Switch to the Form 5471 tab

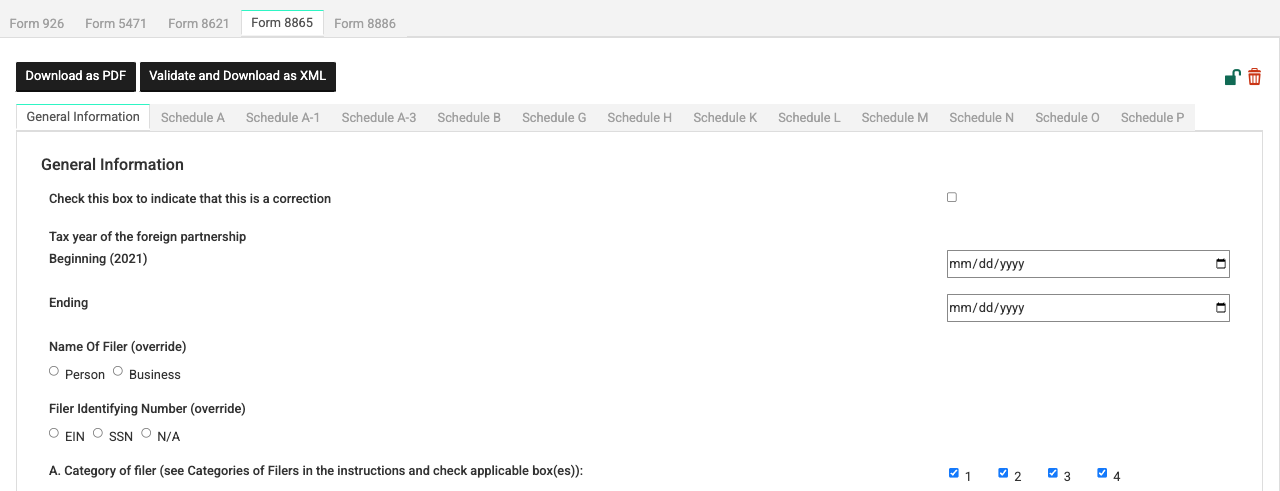pyautogui.click(x=116, y=23)
